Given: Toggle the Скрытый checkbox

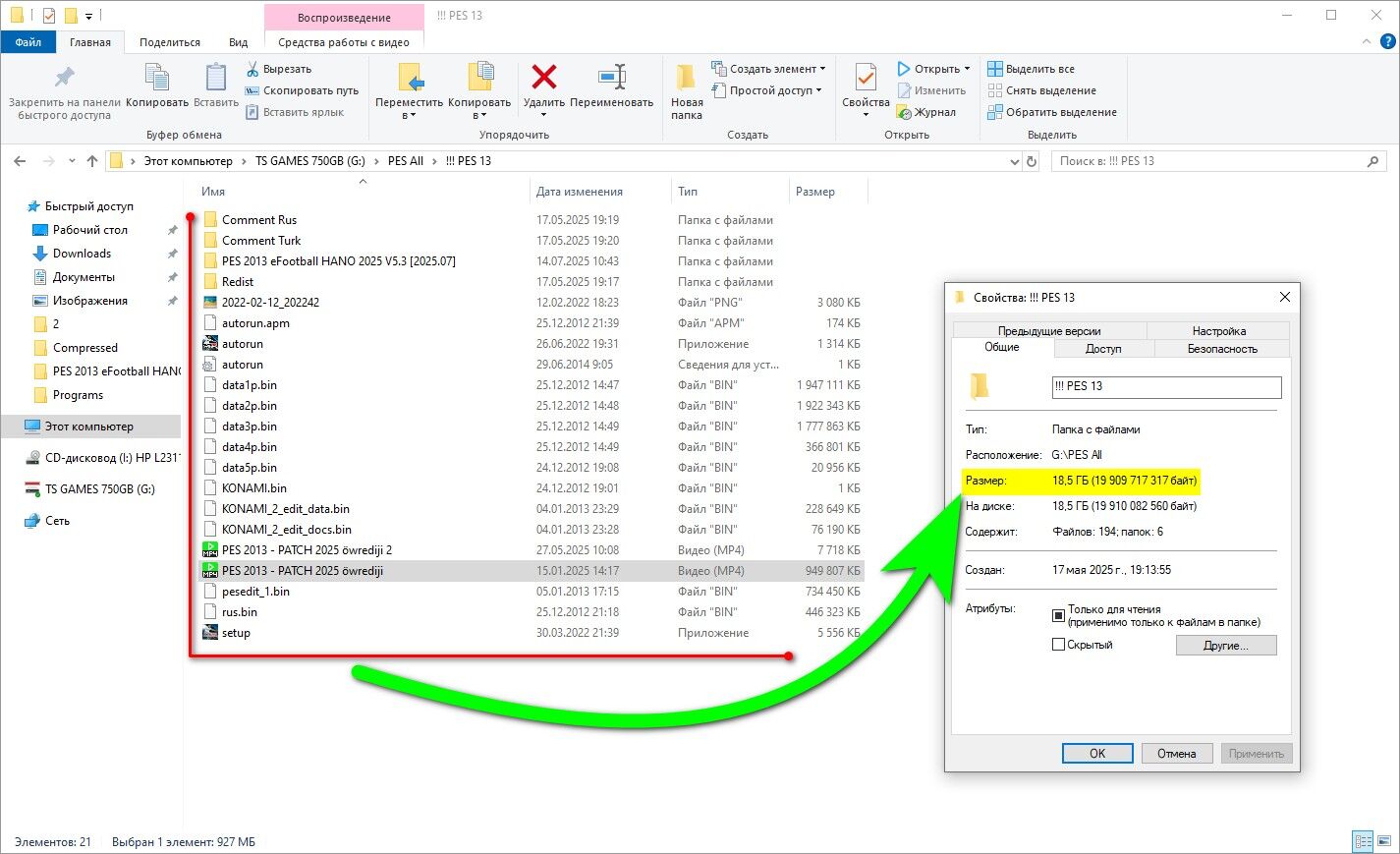Looking at the screenshot, I should coord(1058,645).
